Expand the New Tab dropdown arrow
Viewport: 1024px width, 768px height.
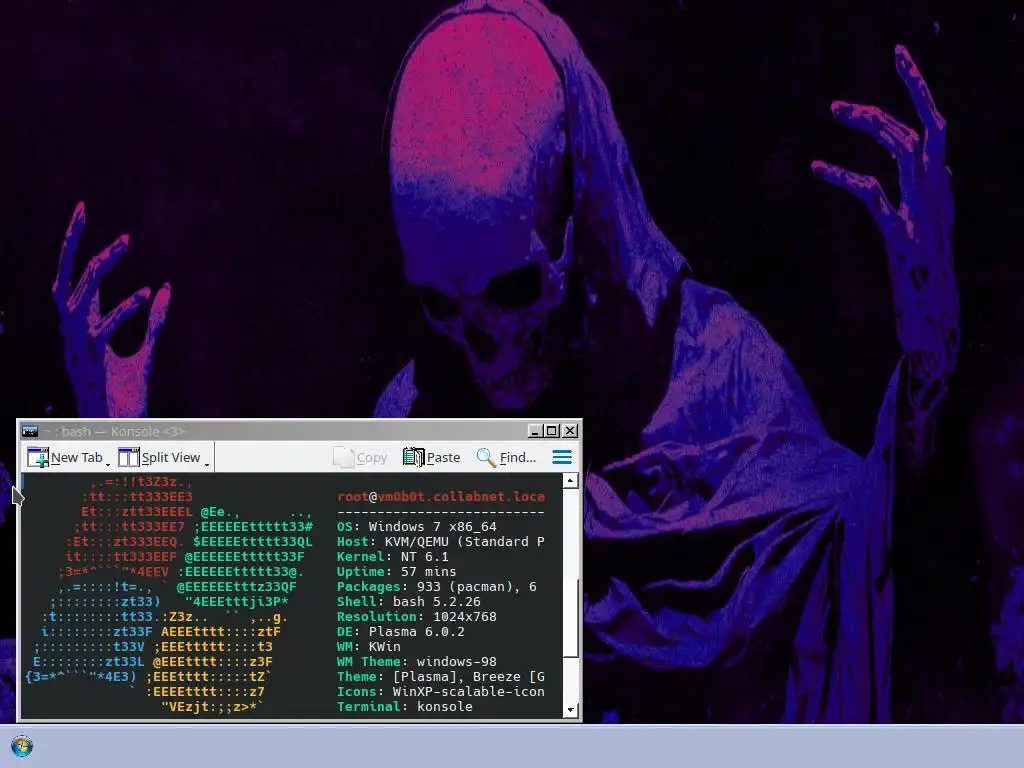pyautogui.click(x=108, y=462)
